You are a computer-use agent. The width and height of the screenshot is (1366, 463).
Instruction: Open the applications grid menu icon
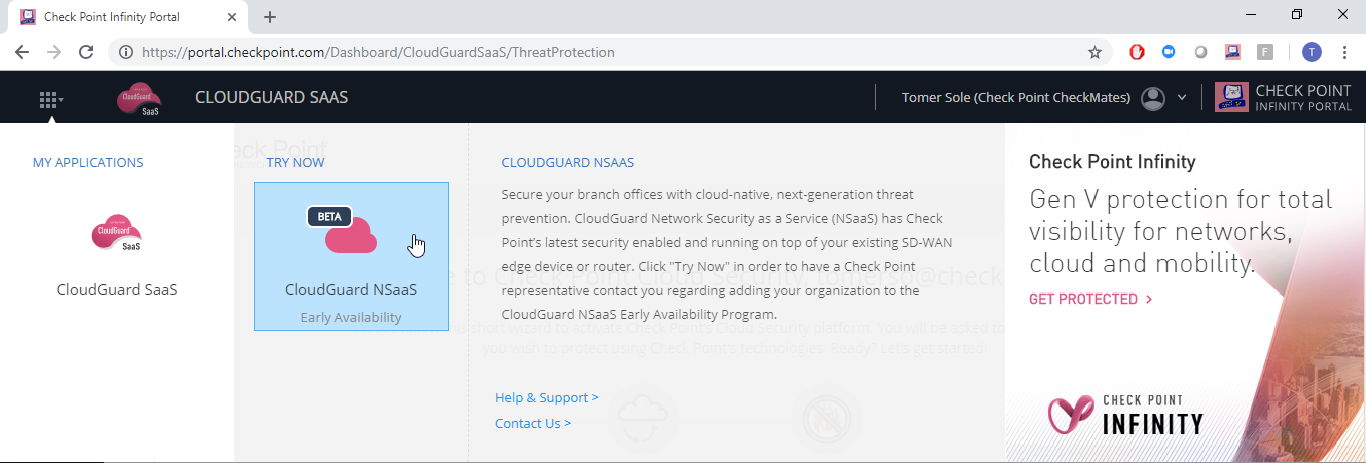tap(51, 99)
